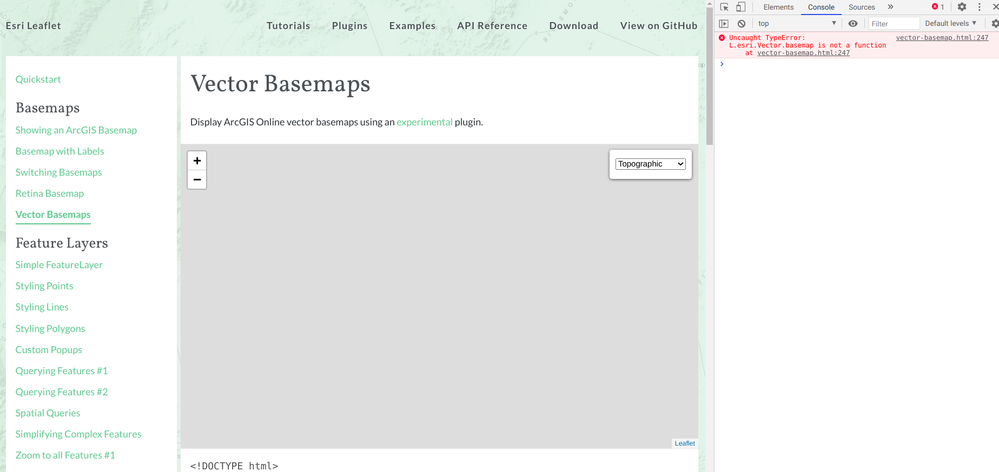
Task: Open Querying Features #1 example
Action: point(62,371)
